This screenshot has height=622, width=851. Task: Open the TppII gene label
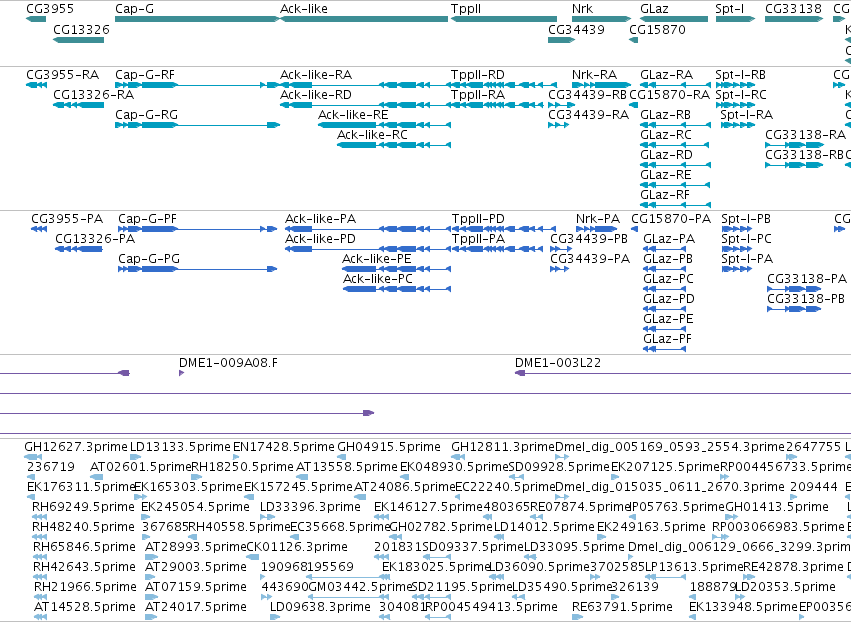pos(466,9)
